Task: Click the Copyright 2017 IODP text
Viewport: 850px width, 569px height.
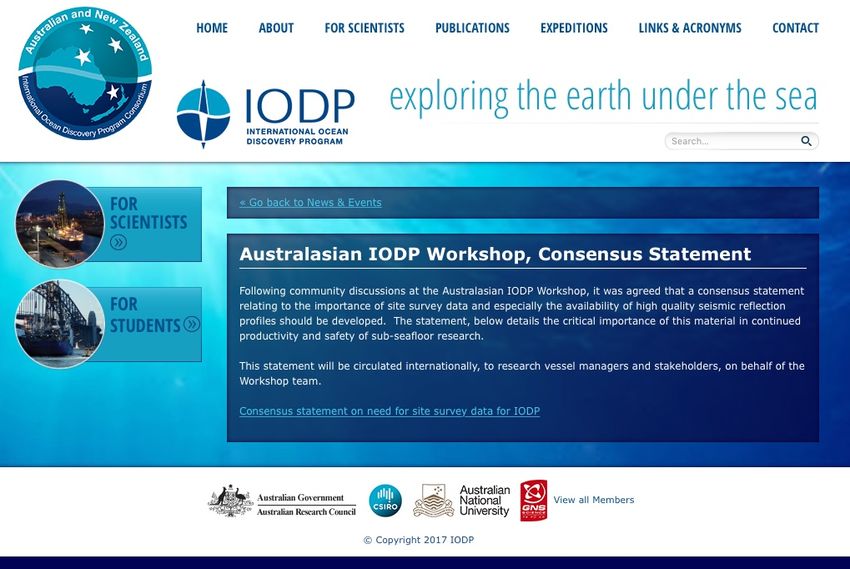Action: click(x=418, y=540)
